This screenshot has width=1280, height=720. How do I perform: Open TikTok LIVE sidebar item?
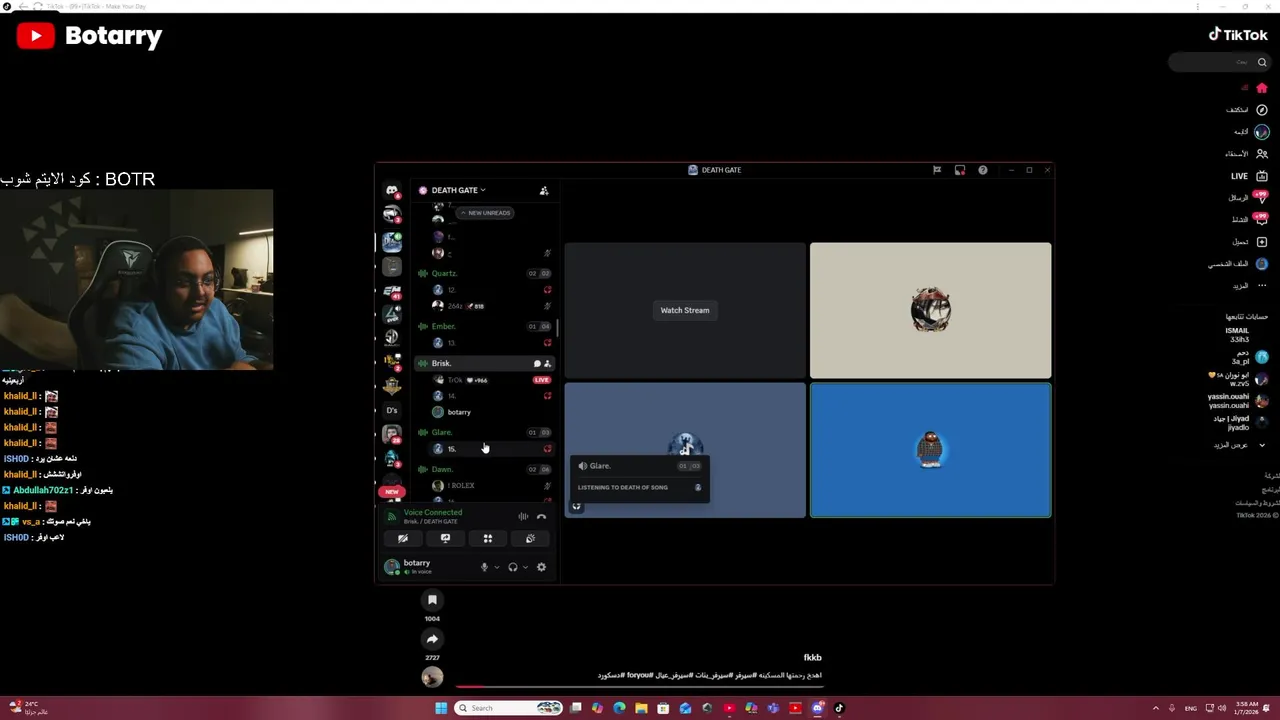point(1249,176)
